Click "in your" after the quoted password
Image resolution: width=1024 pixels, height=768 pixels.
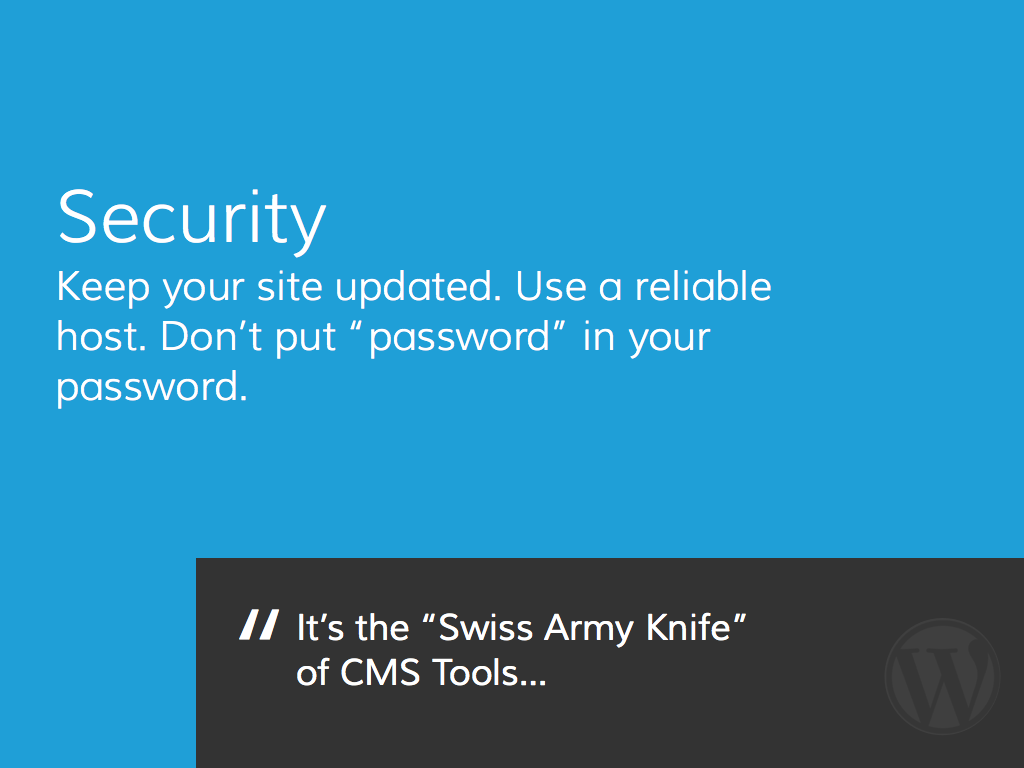(x=646, y=338)
